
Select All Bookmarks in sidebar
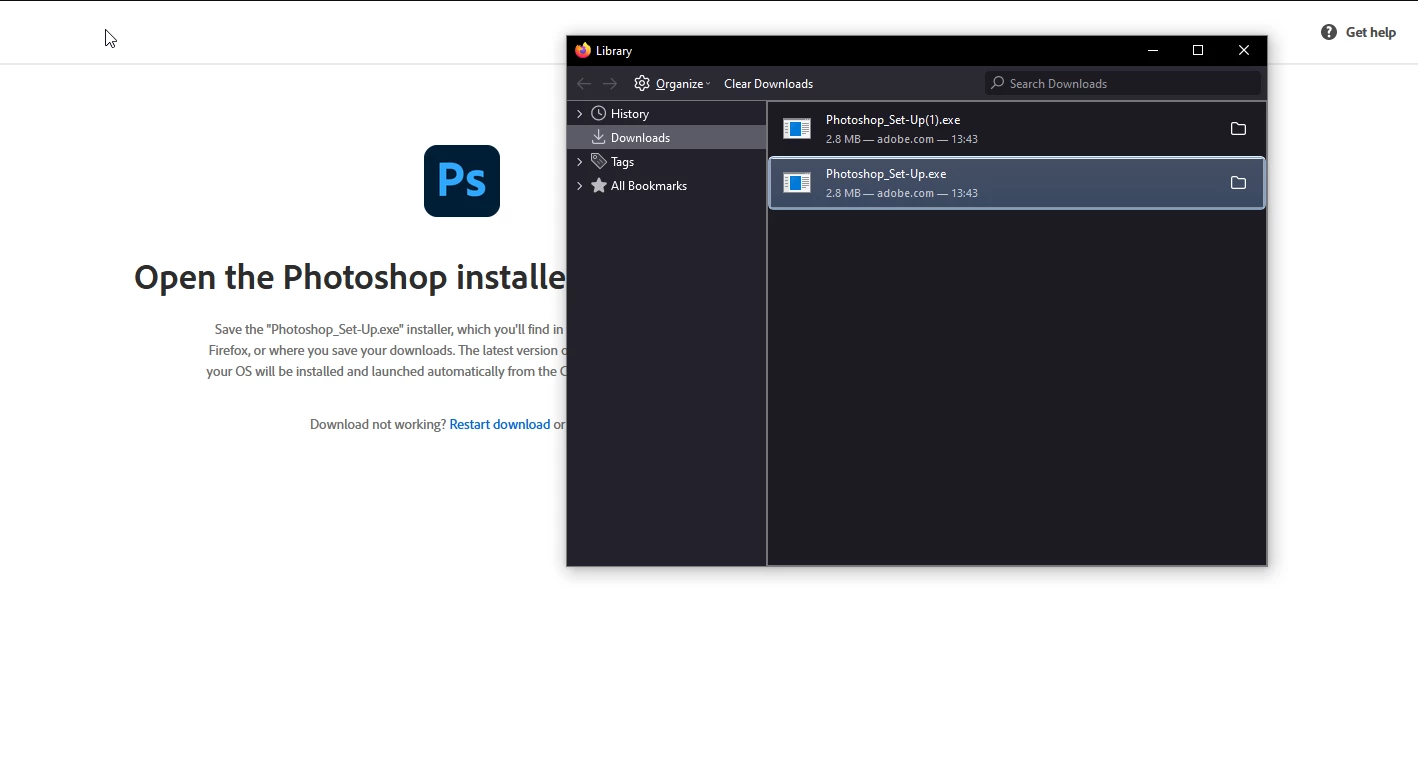[x=649, y=186]
